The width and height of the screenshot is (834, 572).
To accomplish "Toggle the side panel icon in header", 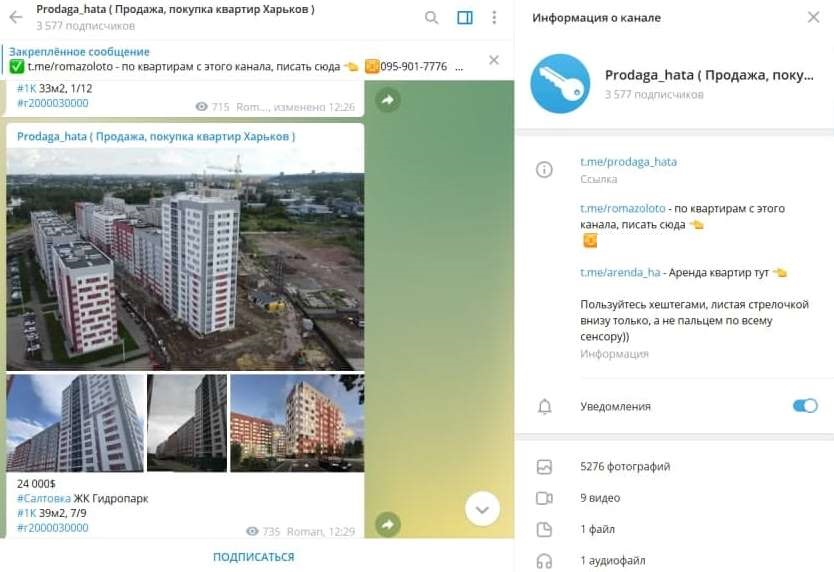I will point(465,18).
